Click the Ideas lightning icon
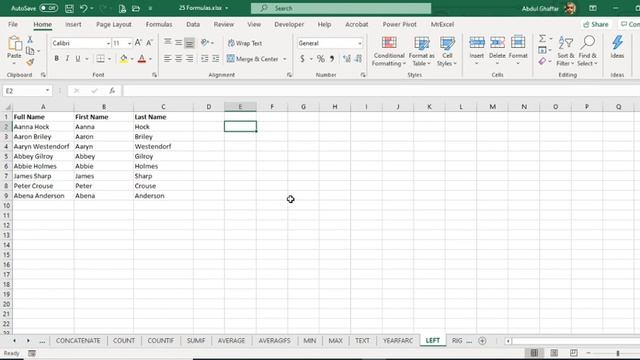Image resolution: width=640 pixels, height=360 pixels. pos(617,42)
